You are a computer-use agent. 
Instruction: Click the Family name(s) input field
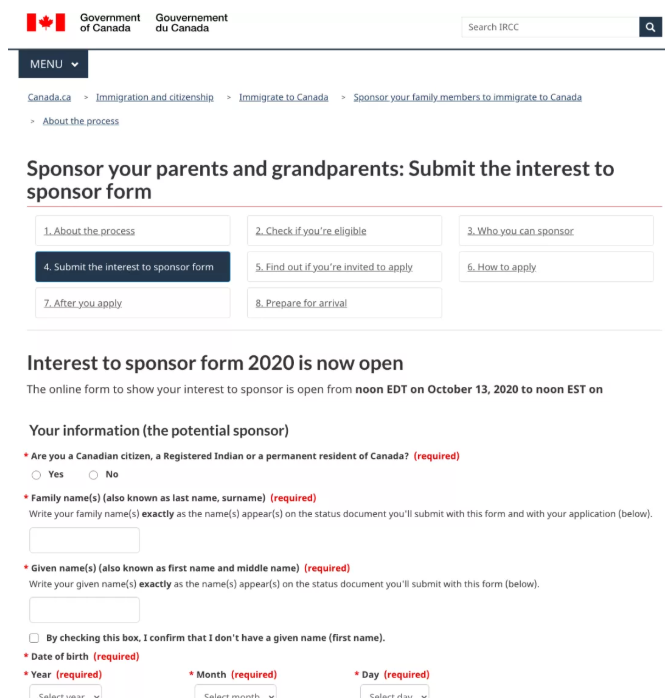pos(85,540)
